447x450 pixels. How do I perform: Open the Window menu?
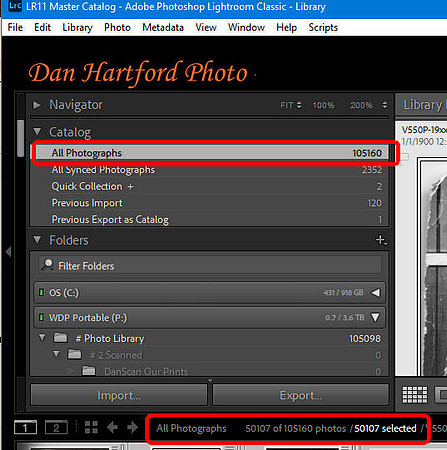click(246, 27)
